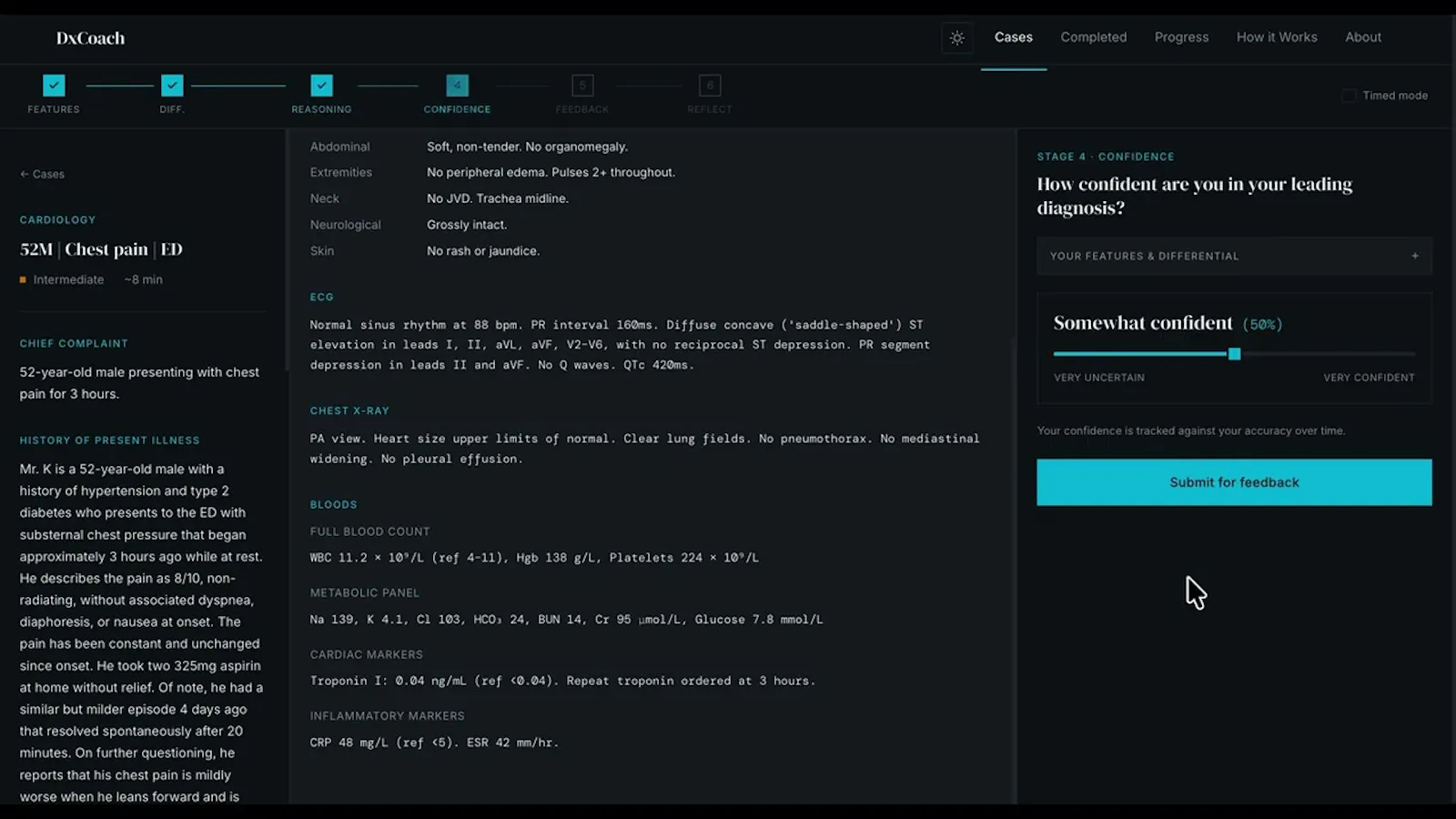Click the Intermediate difficulty label
This screenshot has width=1456, height=819.
click(x=68, y=279)
